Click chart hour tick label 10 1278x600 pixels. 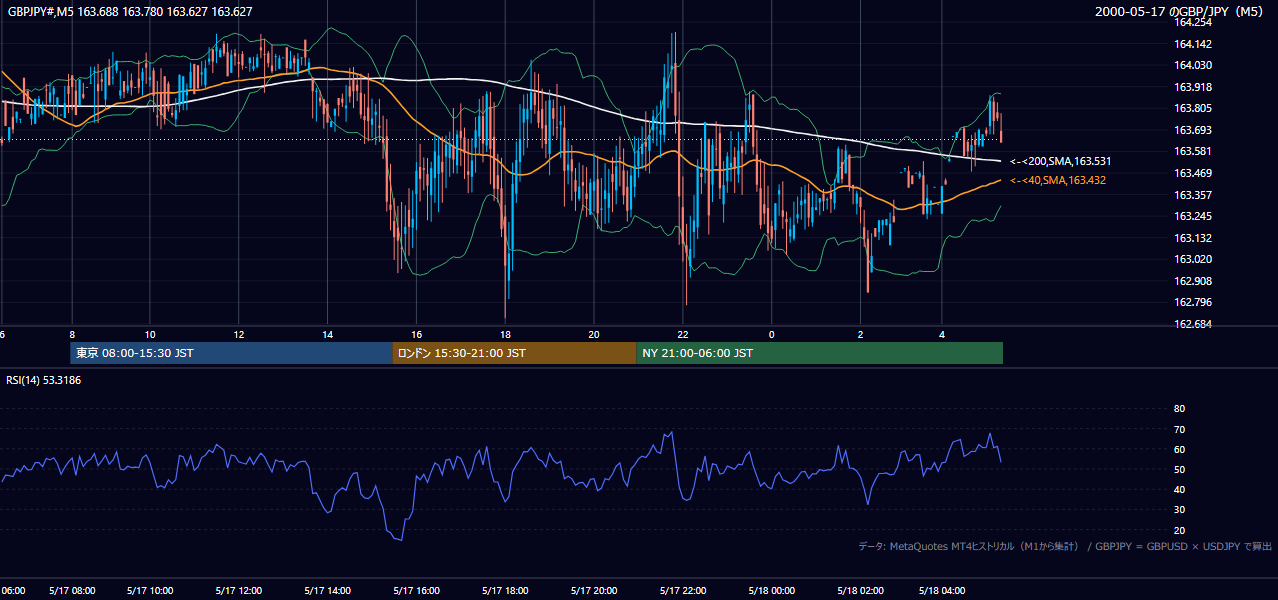(150, 334)
